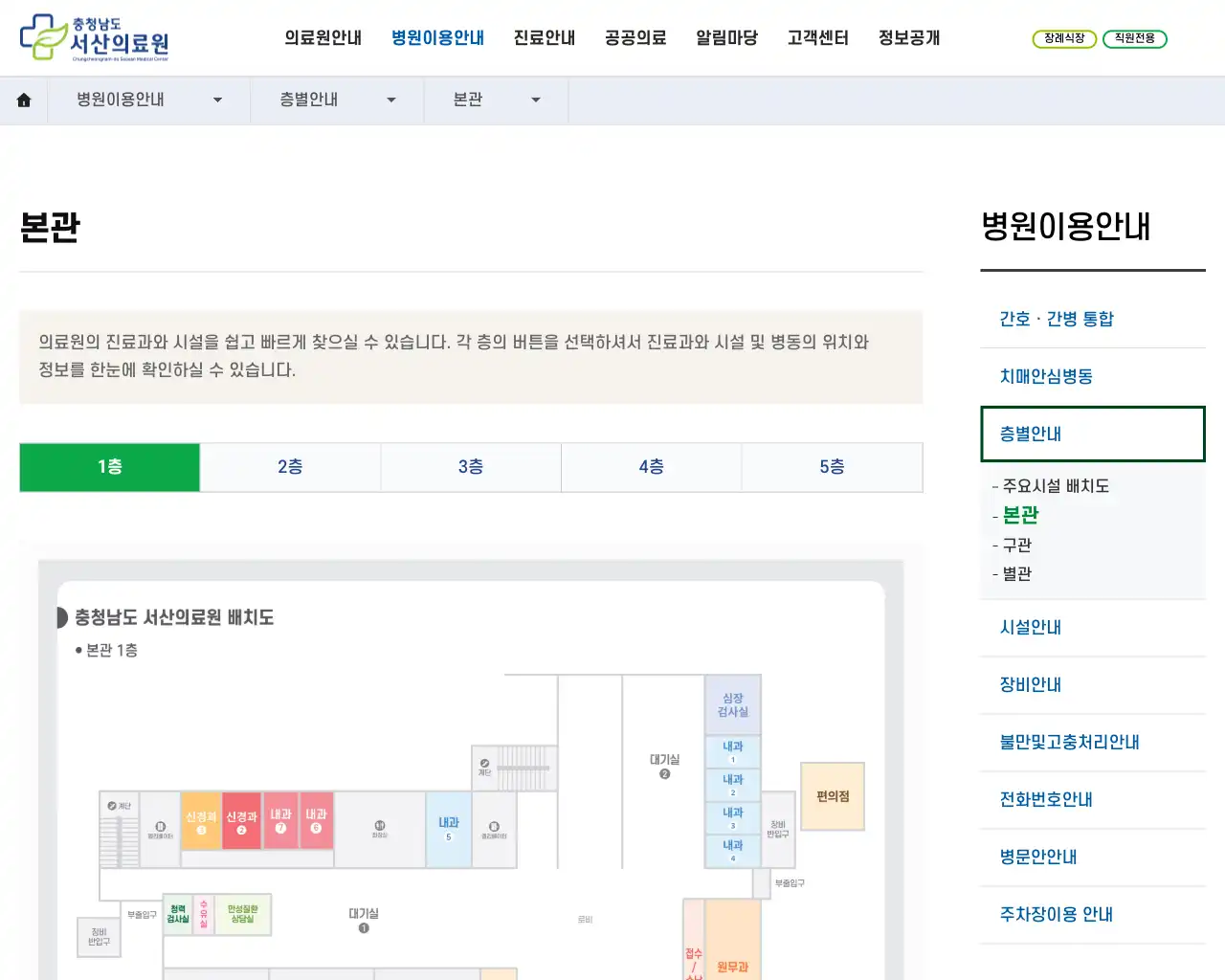This screenshot has height=980, width=1225.
Task: Click the 장례식장 button at top right
Action: (x=1064, y=40)
